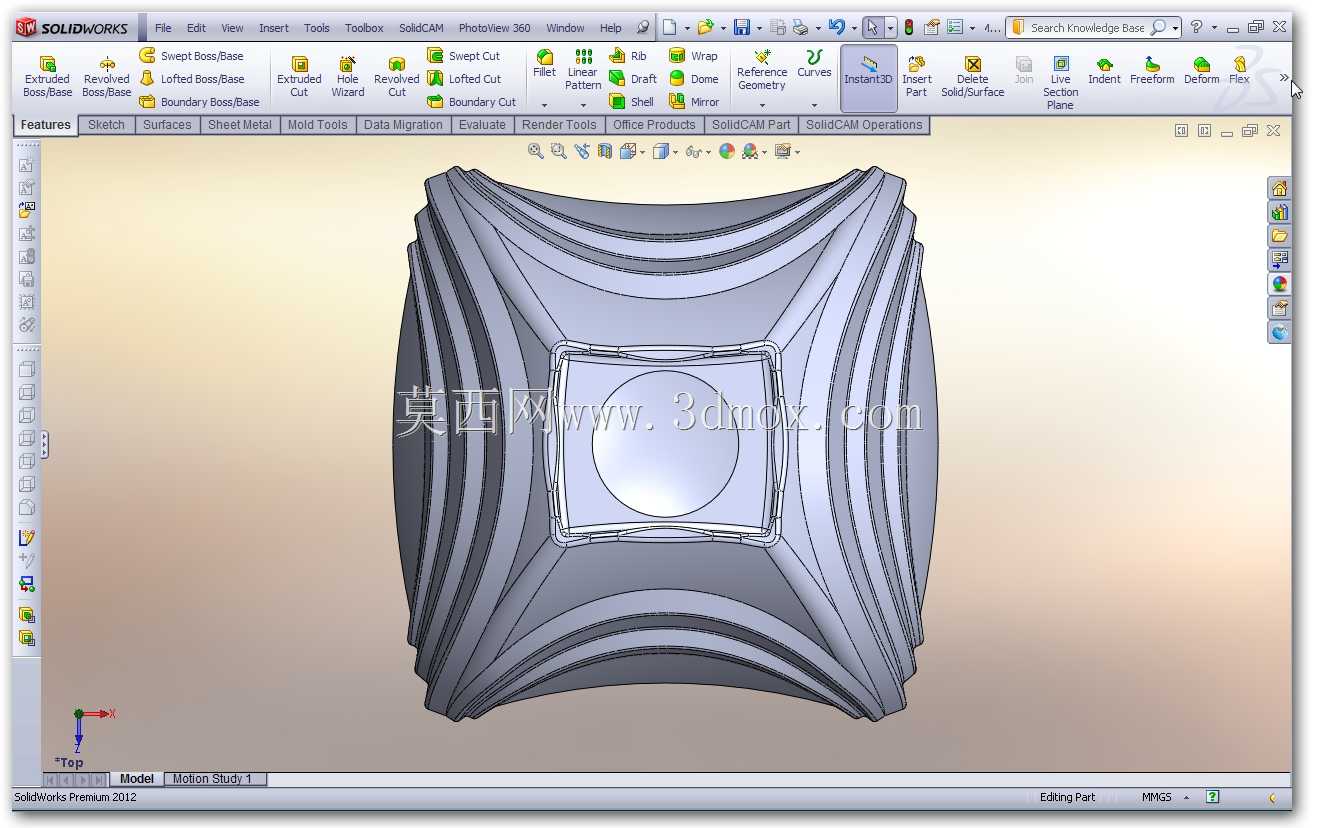Viewport: 1319px width, 828px height.
Task: Select the Dome feature
Action: pos(694,79)
